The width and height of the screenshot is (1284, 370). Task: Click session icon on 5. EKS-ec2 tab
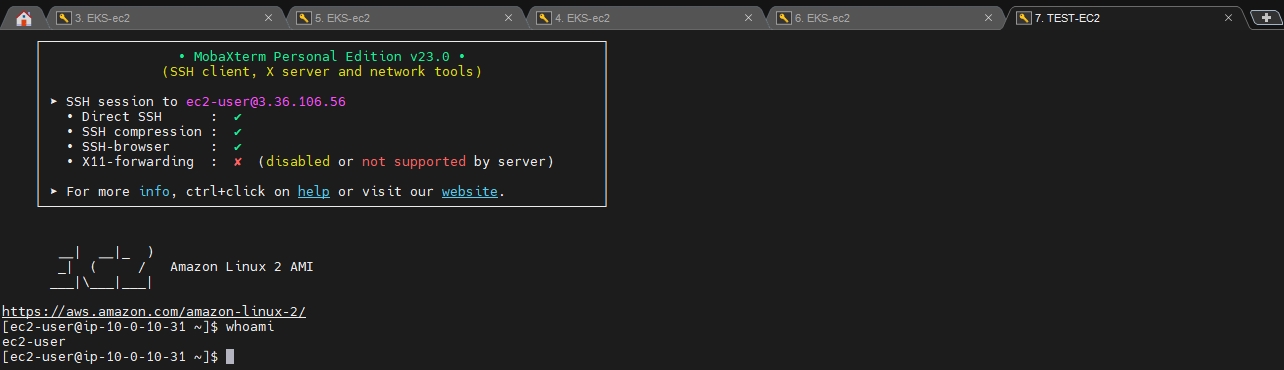tap(304, 18)
